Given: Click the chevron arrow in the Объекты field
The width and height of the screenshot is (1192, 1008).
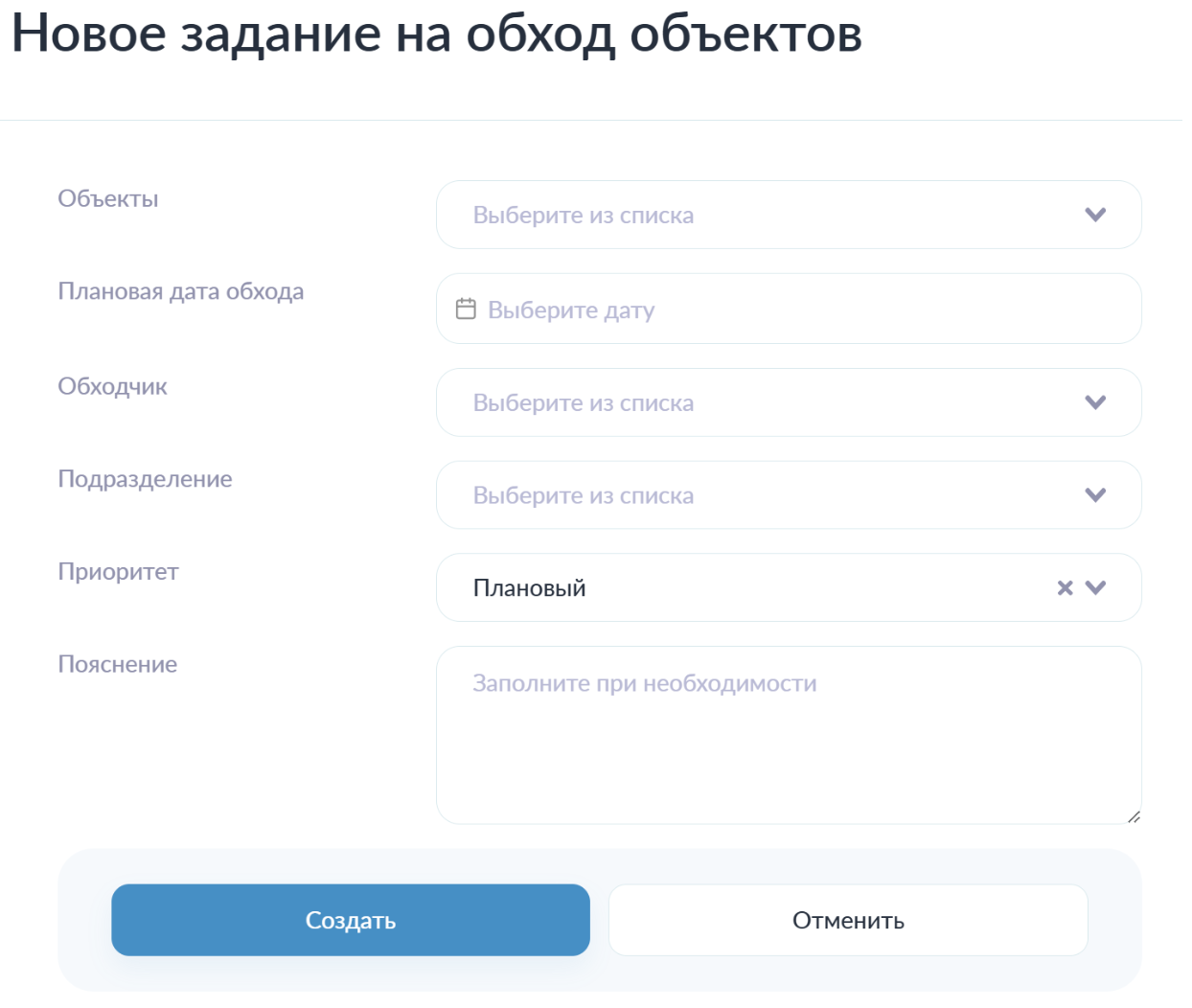Looking at the screenshot, I should coord(1095,215).
